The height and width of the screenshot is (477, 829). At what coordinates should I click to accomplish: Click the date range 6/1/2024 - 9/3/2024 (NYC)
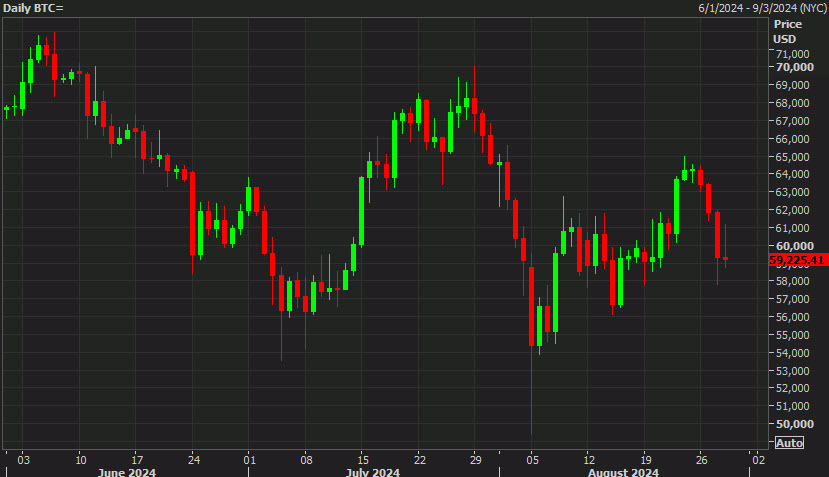pos(762,8)
